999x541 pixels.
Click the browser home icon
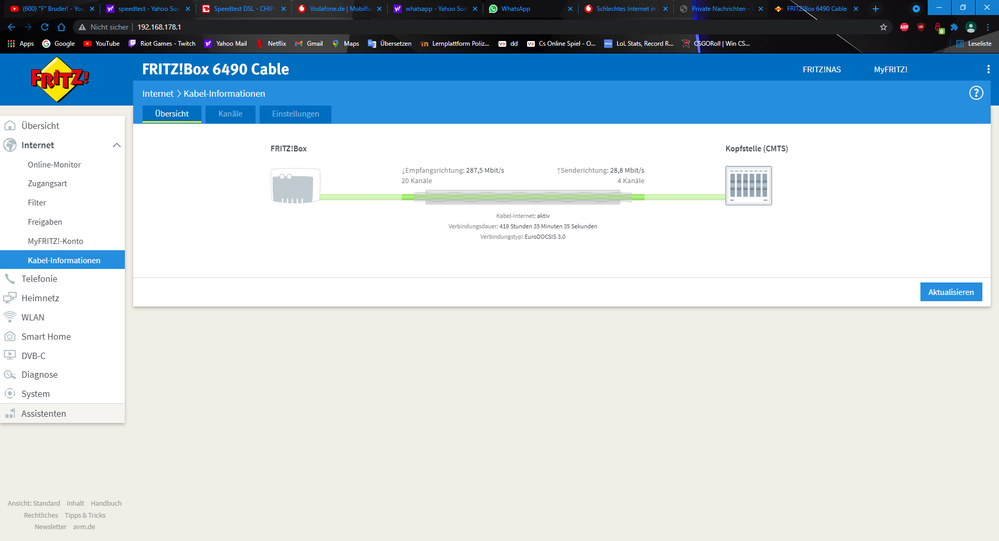coord(61,27)
